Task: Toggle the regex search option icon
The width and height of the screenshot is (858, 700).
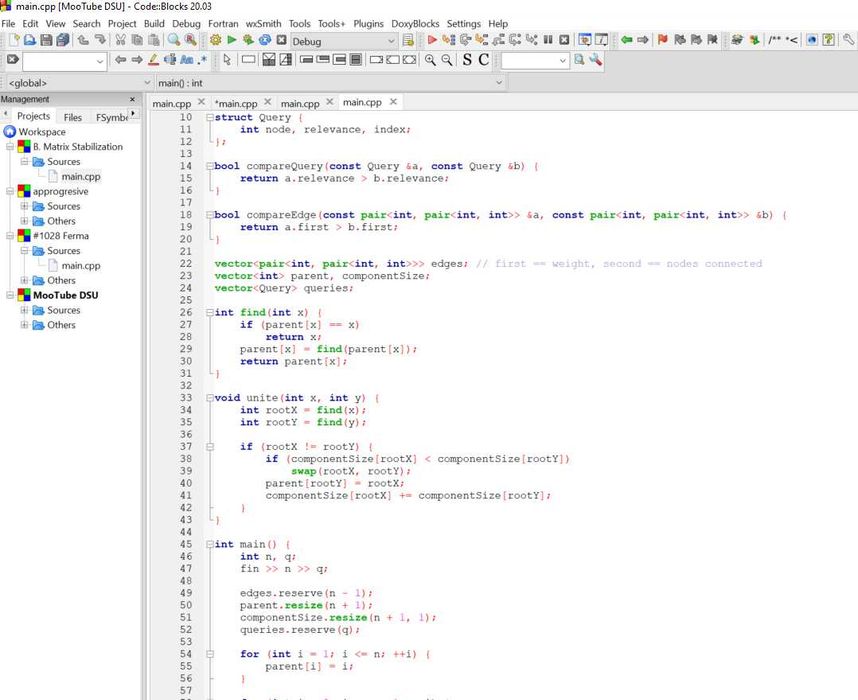Action: click(x=202, y=60)
